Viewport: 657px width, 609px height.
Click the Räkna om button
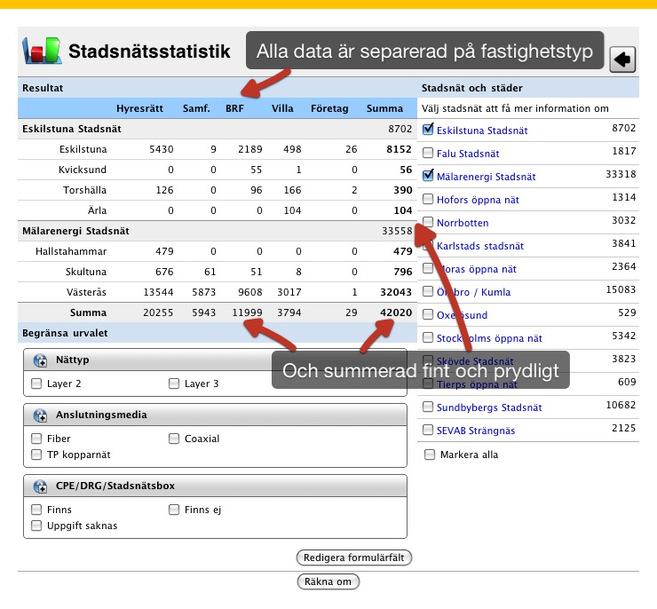tap(328, 581)
